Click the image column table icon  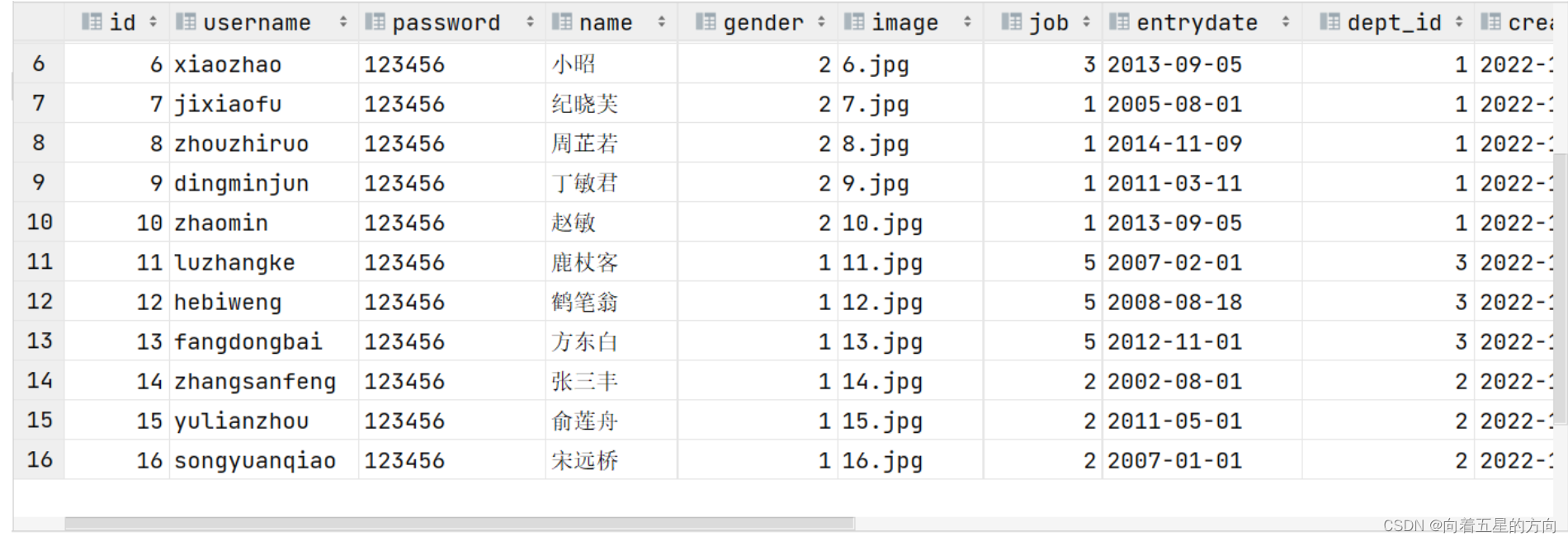pyautogui.click(x=854, y=22)
